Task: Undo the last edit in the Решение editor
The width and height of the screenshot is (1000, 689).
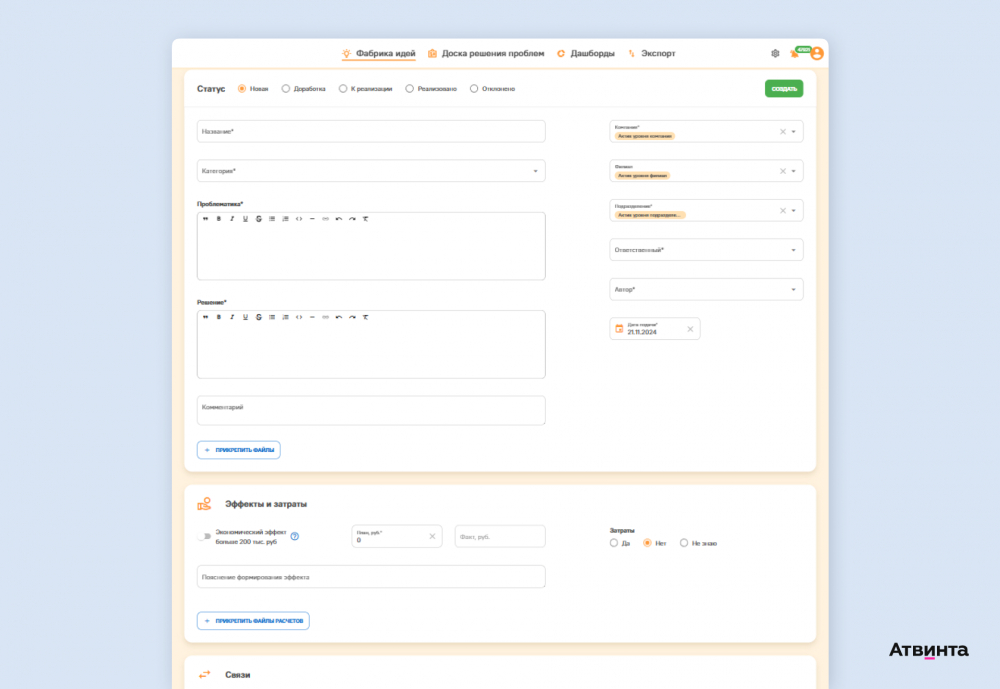Action: (x=339, y=317)
